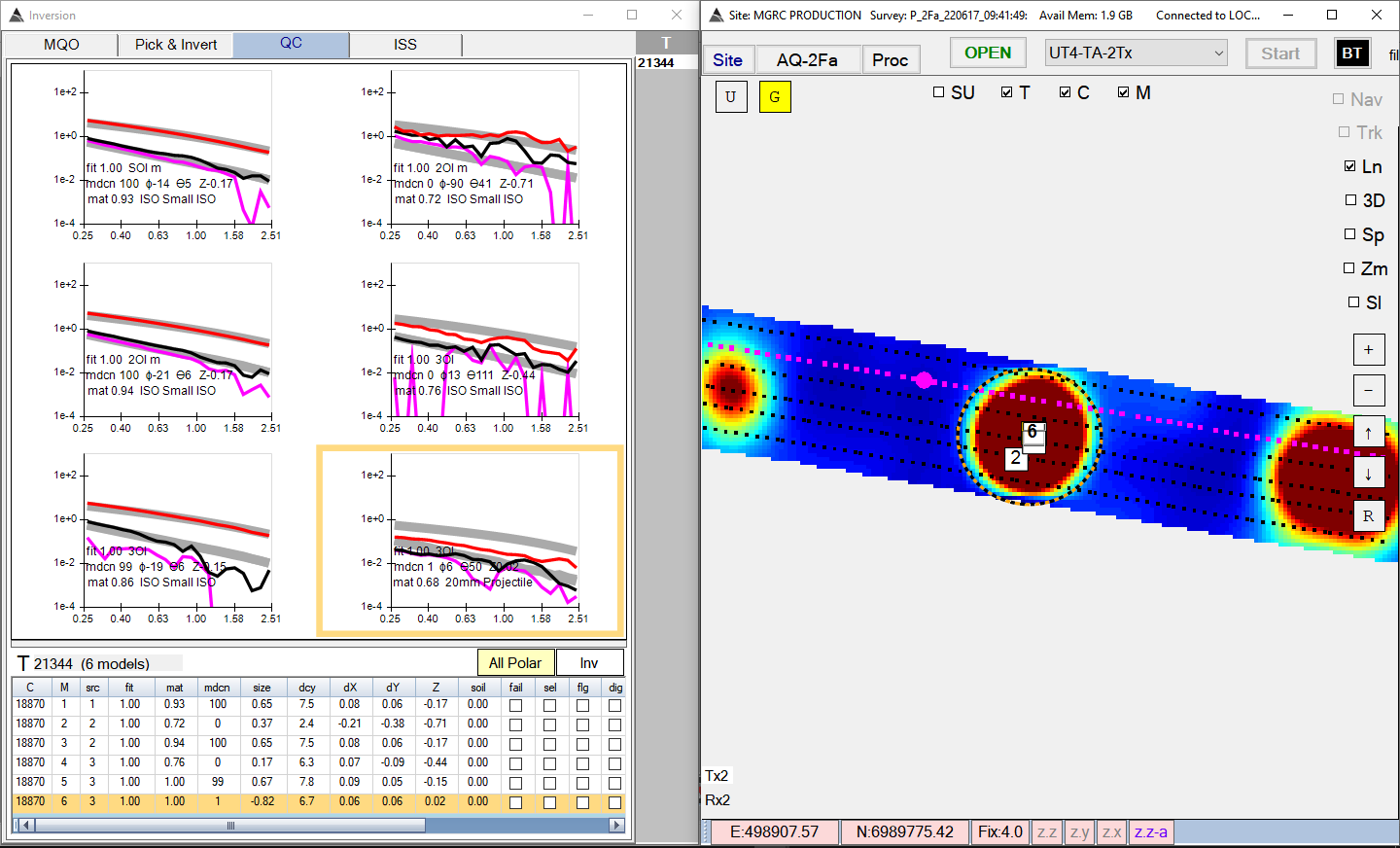Enable the Sp checkbox
The height and width of the screenshot is (848, 1400).
pyautogui.click(x=1350, y=234)
